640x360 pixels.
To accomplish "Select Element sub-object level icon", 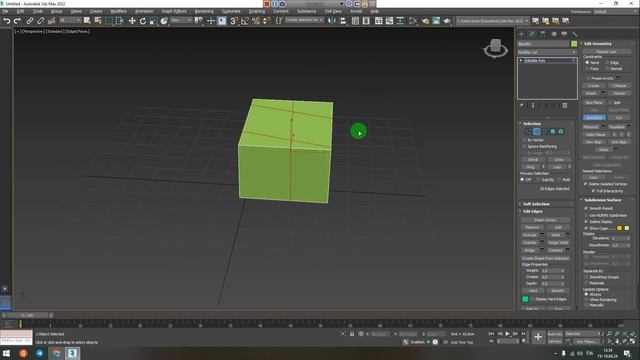I will [561, 131].
